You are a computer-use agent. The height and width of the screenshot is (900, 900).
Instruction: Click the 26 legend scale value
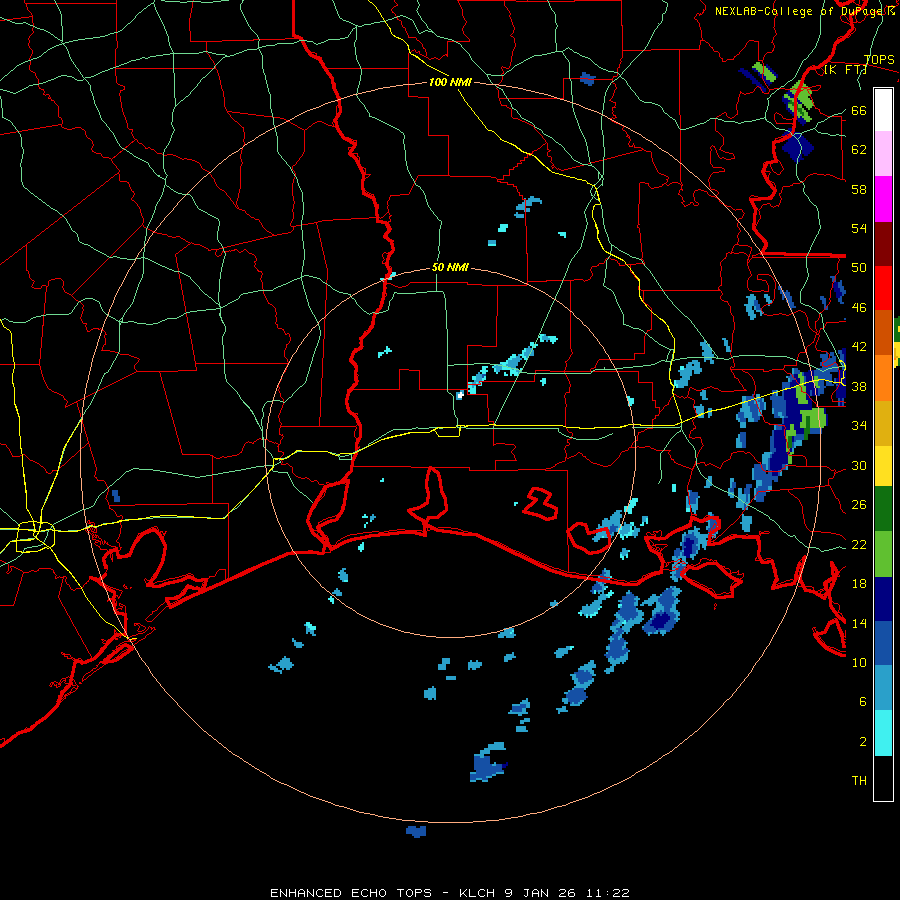coord(859,505)
